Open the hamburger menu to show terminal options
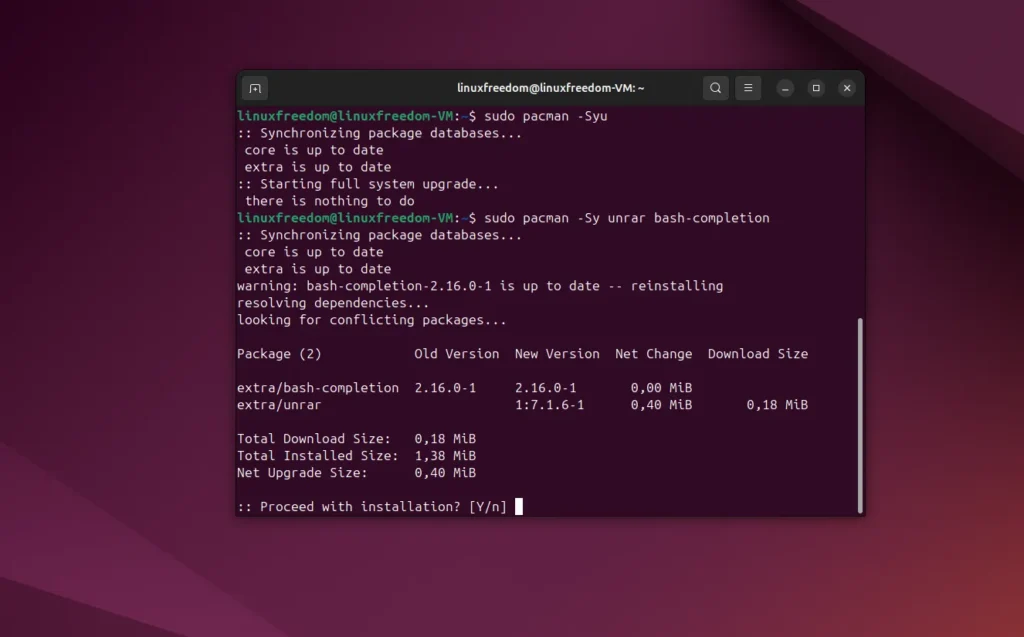1024x637 pixels. [x=747, y=88]
